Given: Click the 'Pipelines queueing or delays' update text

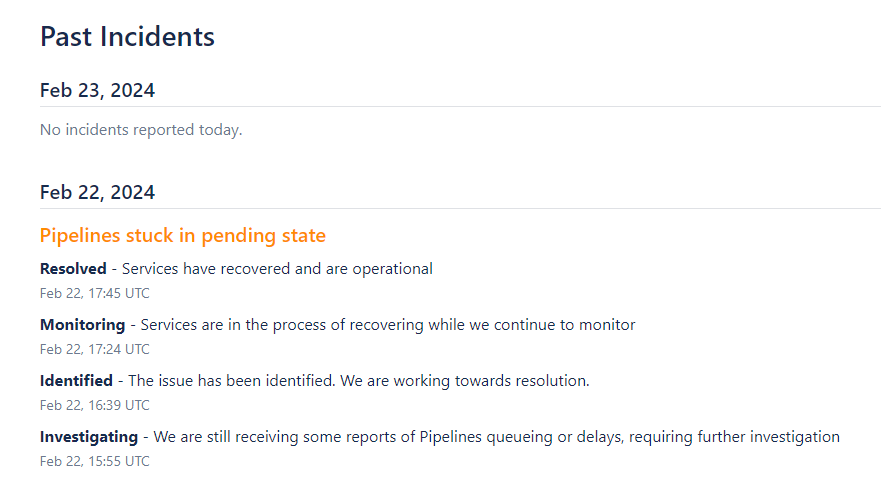Looking at the screenshot, I should 521,437.
